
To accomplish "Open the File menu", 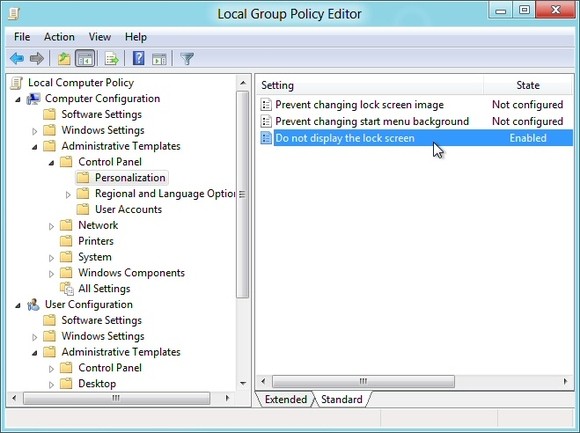I will coord(22,37).
